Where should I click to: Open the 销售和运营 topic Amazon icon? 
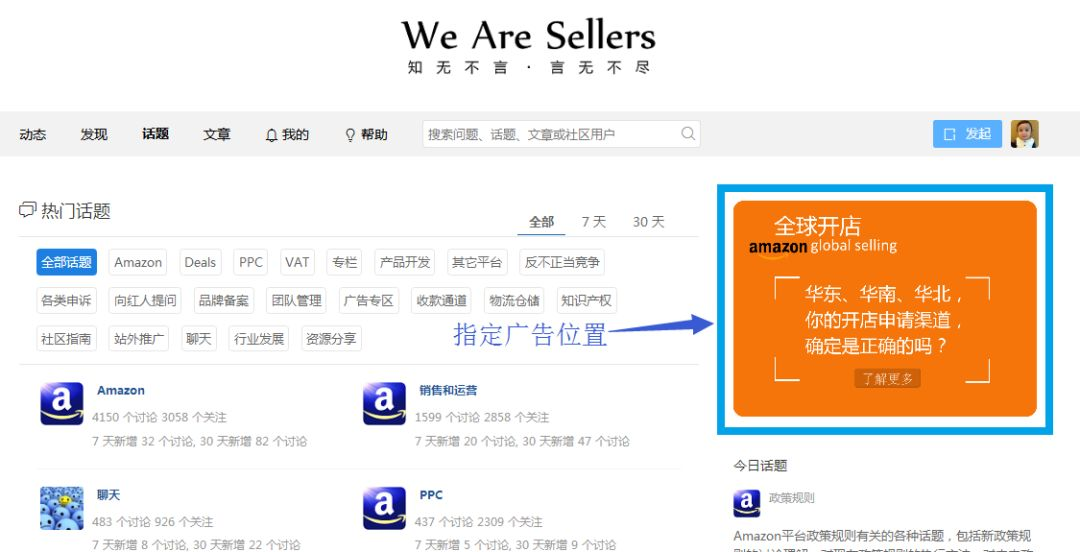coord(384,404)
